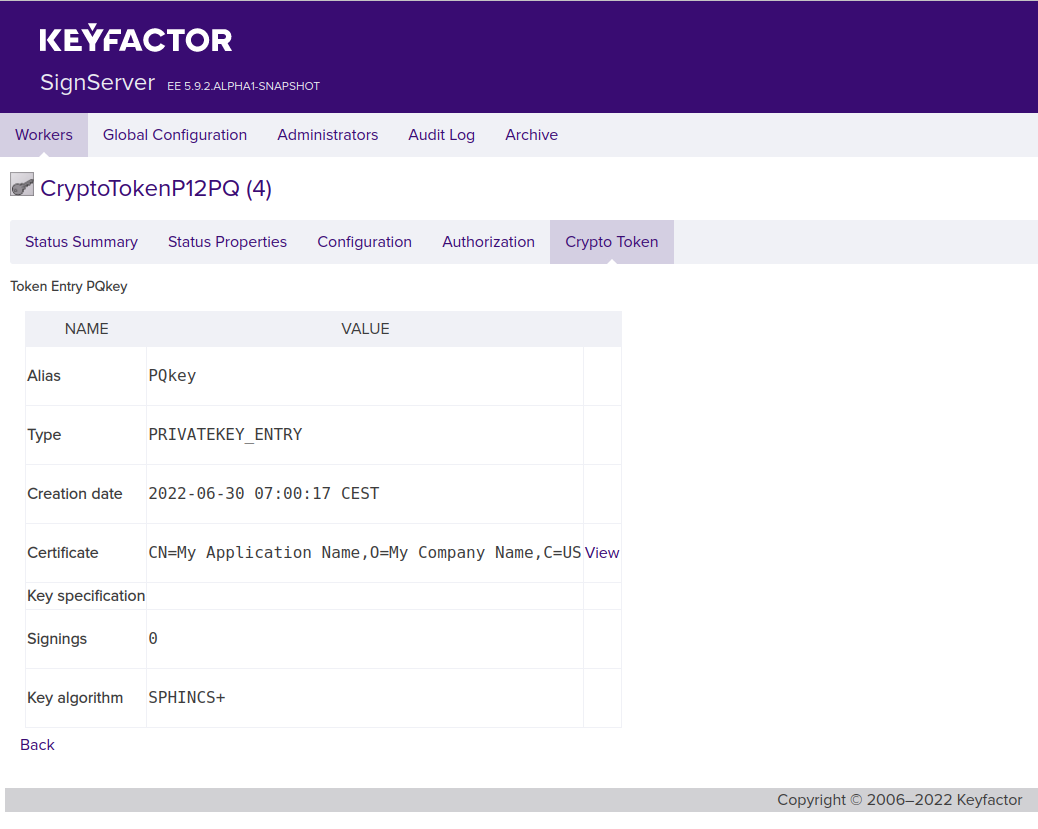
Task: Click View link for the certificate
Action: click(602, 553)
